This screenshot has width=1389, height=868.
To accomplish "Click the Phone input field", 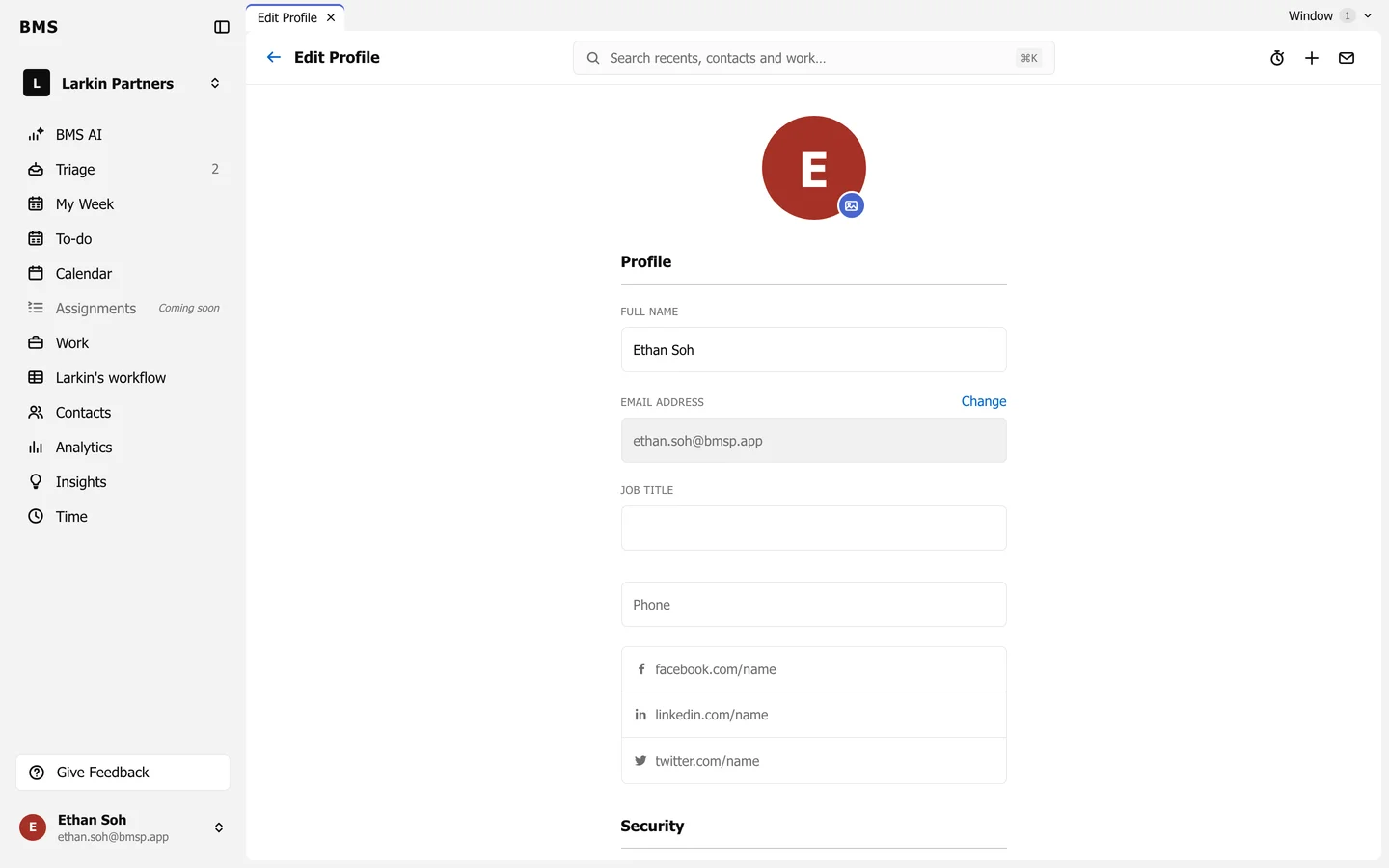I will coord(814,605).
